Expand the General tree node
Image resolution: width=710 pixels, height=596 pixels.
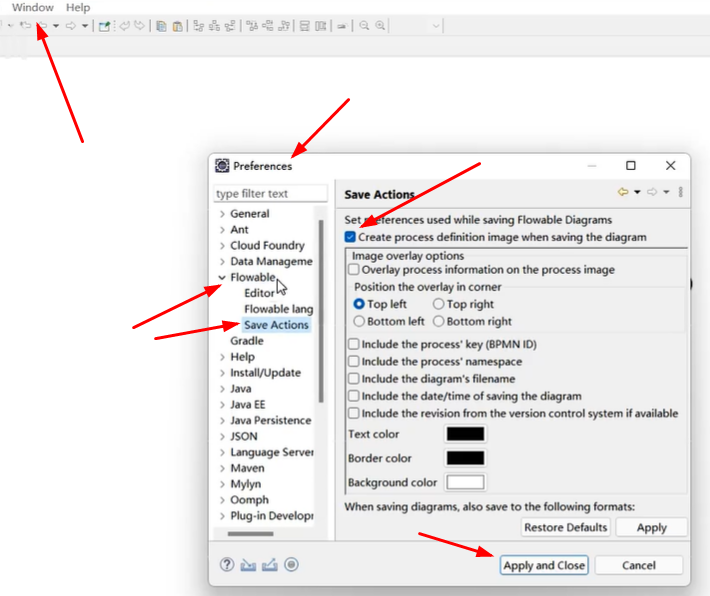[222, 214]
